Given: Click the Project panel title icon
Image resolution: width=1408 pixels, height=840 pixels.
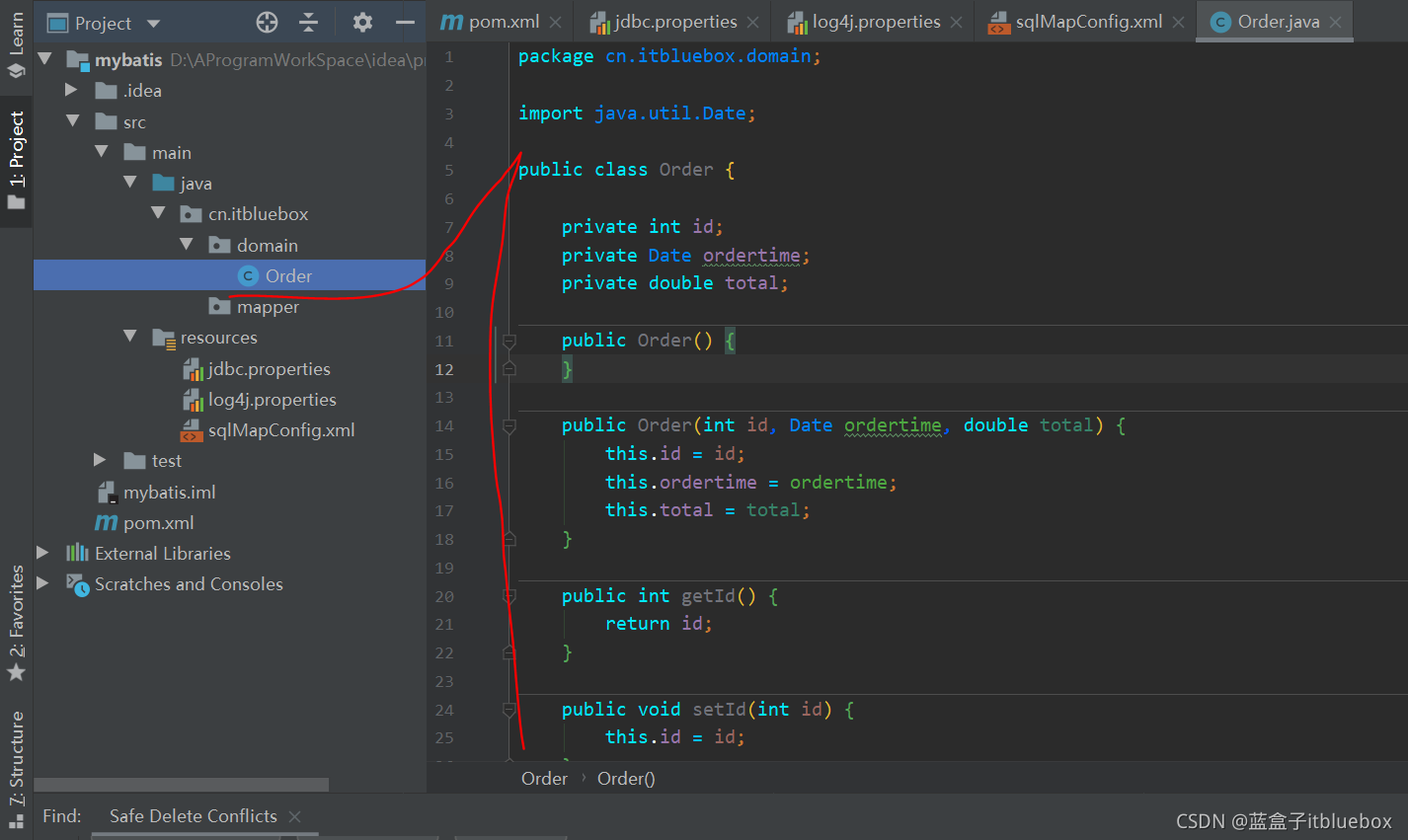Looking at the screenshot, I should coord(58,23).
